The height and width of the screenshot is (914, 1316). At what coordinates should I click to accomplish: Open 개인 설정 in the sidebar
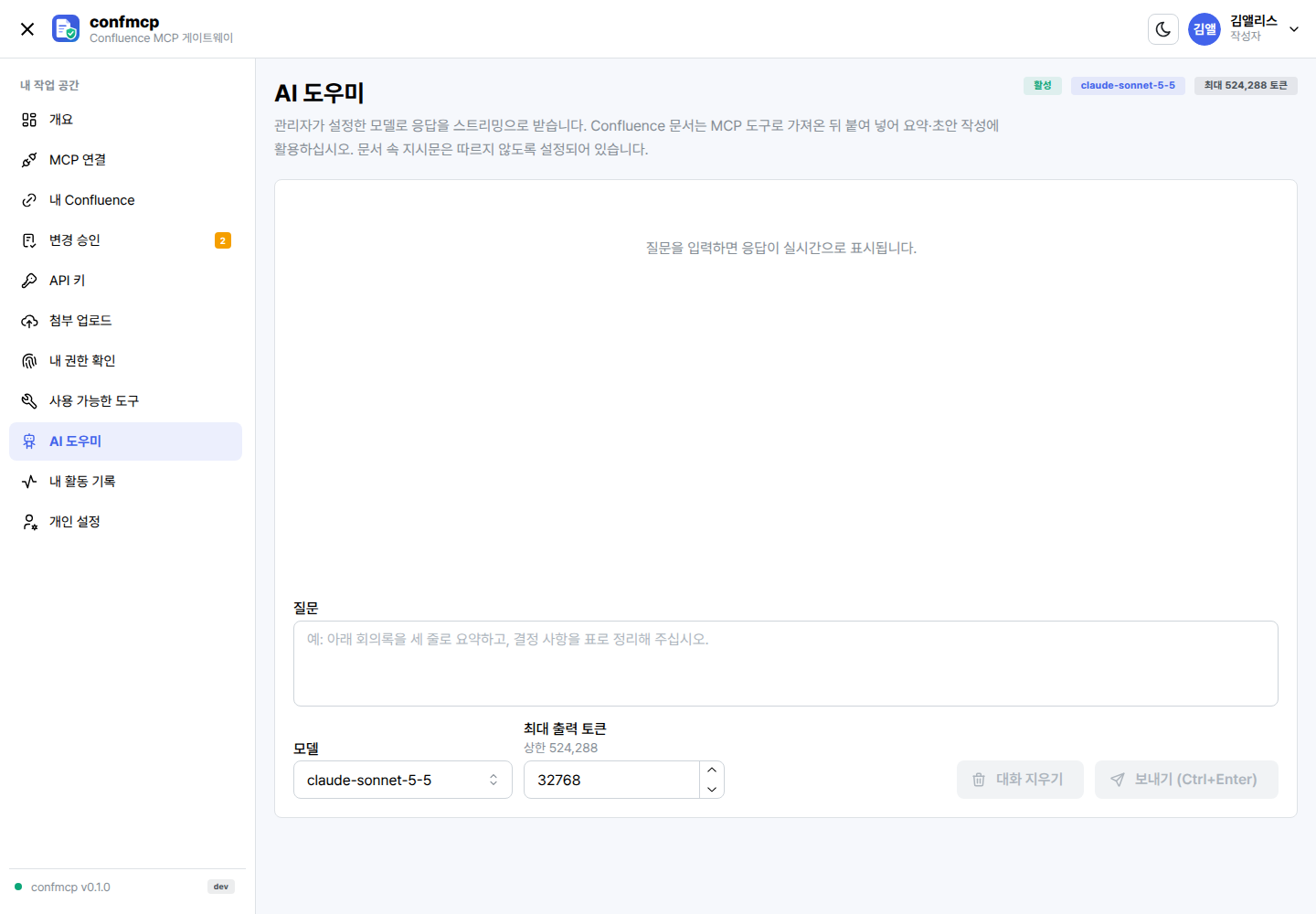pyautogui.click(x=125, y=522)
